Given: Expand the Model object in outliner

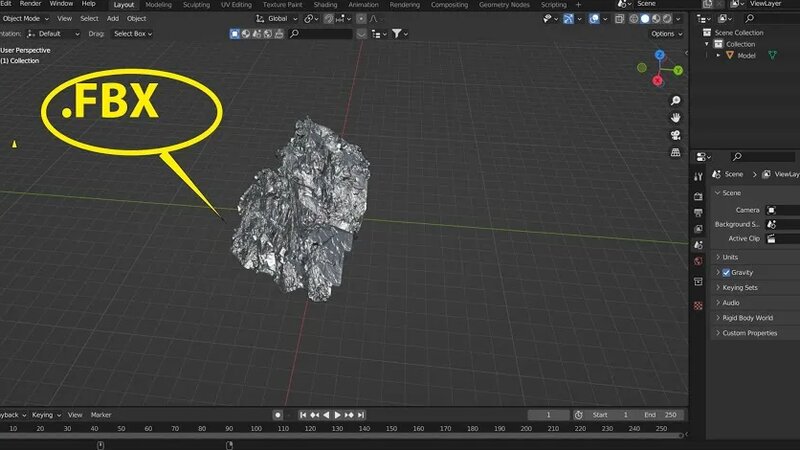Looking at the screenshot, I should (x=718, y=55).
